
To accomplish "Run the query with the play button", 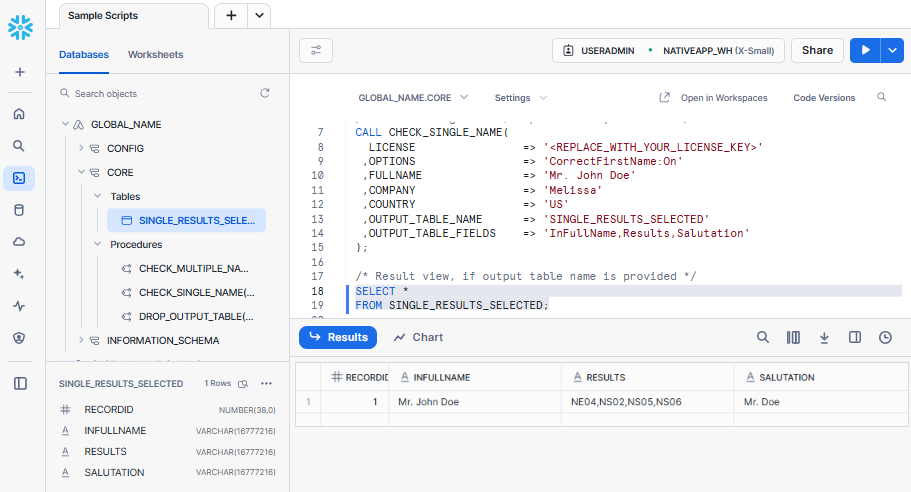I will [865, 51].
